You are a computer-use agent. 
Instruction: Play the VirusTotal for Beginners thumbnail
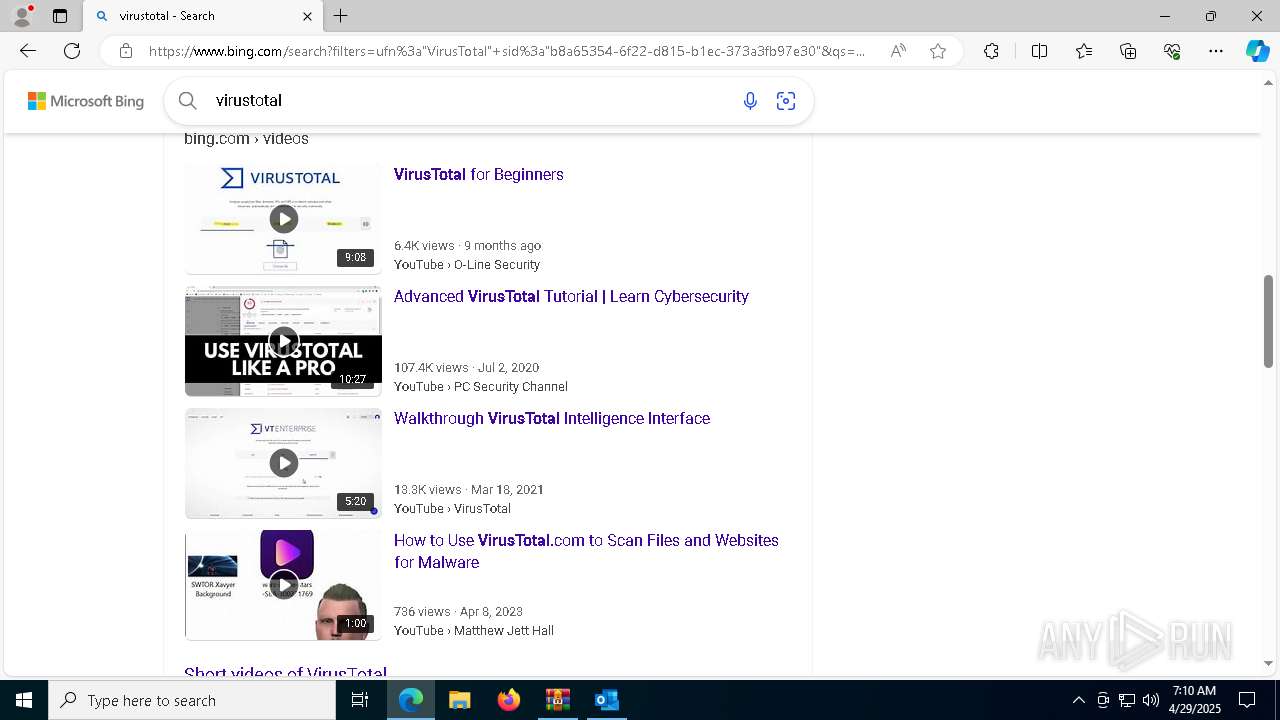pos(283,219)
